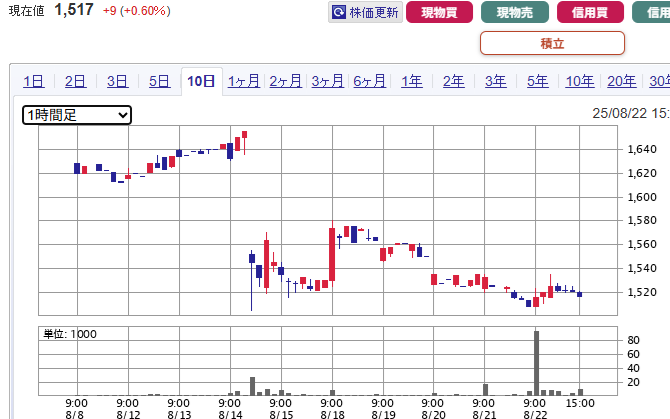Click the 単位: 1000 volume unit label
This screenshot has width=670, height=419.
pos(70,334)
